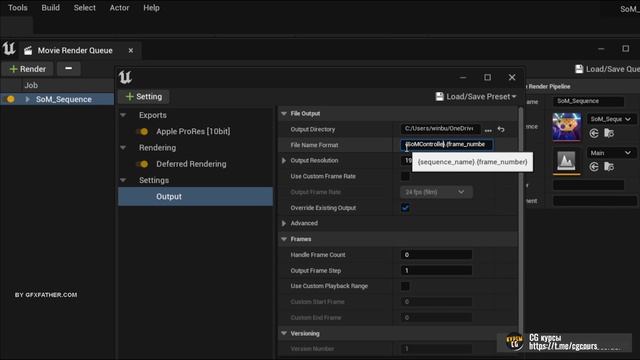Image resolution: width=640 pixels, height=360 pixels.
Task: Click the Output Directory path field
Action: (440, 129)
